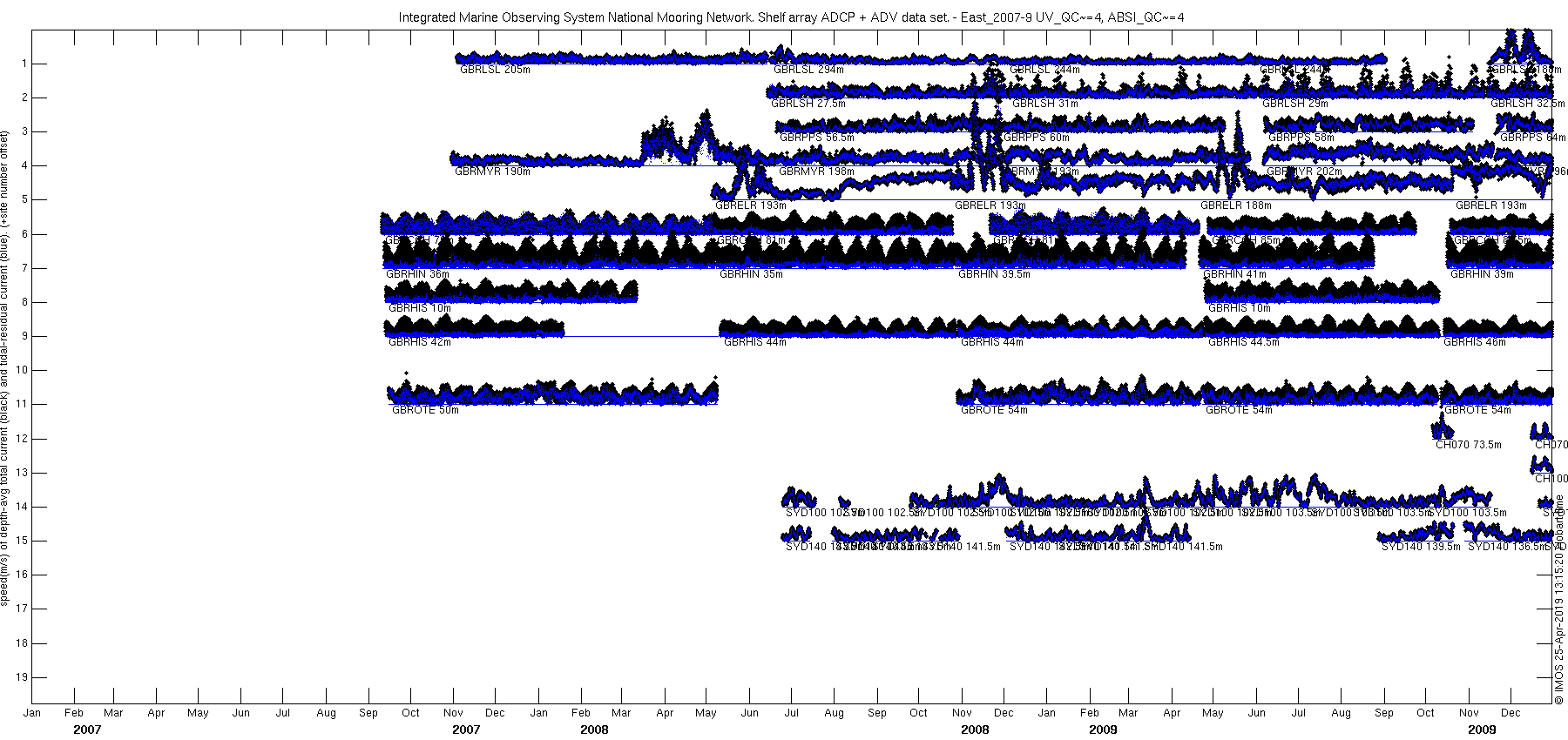Click the 'GBRPPS 56.5m' label
This screenshot has height=740, width=1568.
tap(817, 138)
